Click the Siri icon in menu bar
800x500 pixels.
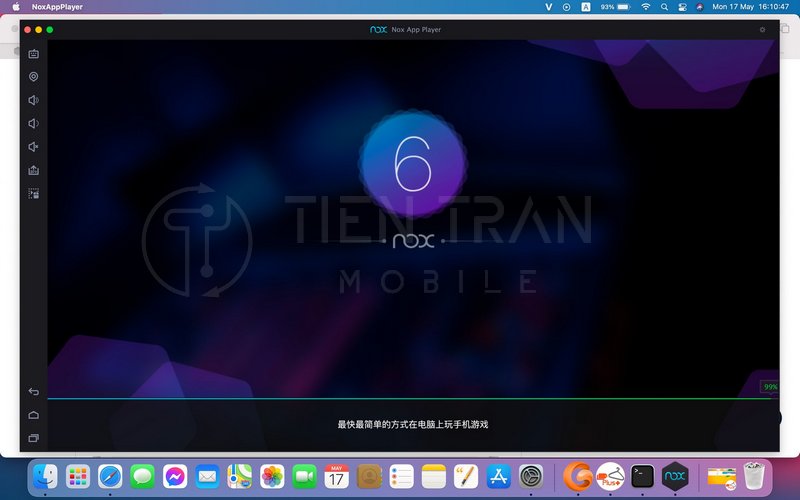pyautogui.click(x=699, y=7)
